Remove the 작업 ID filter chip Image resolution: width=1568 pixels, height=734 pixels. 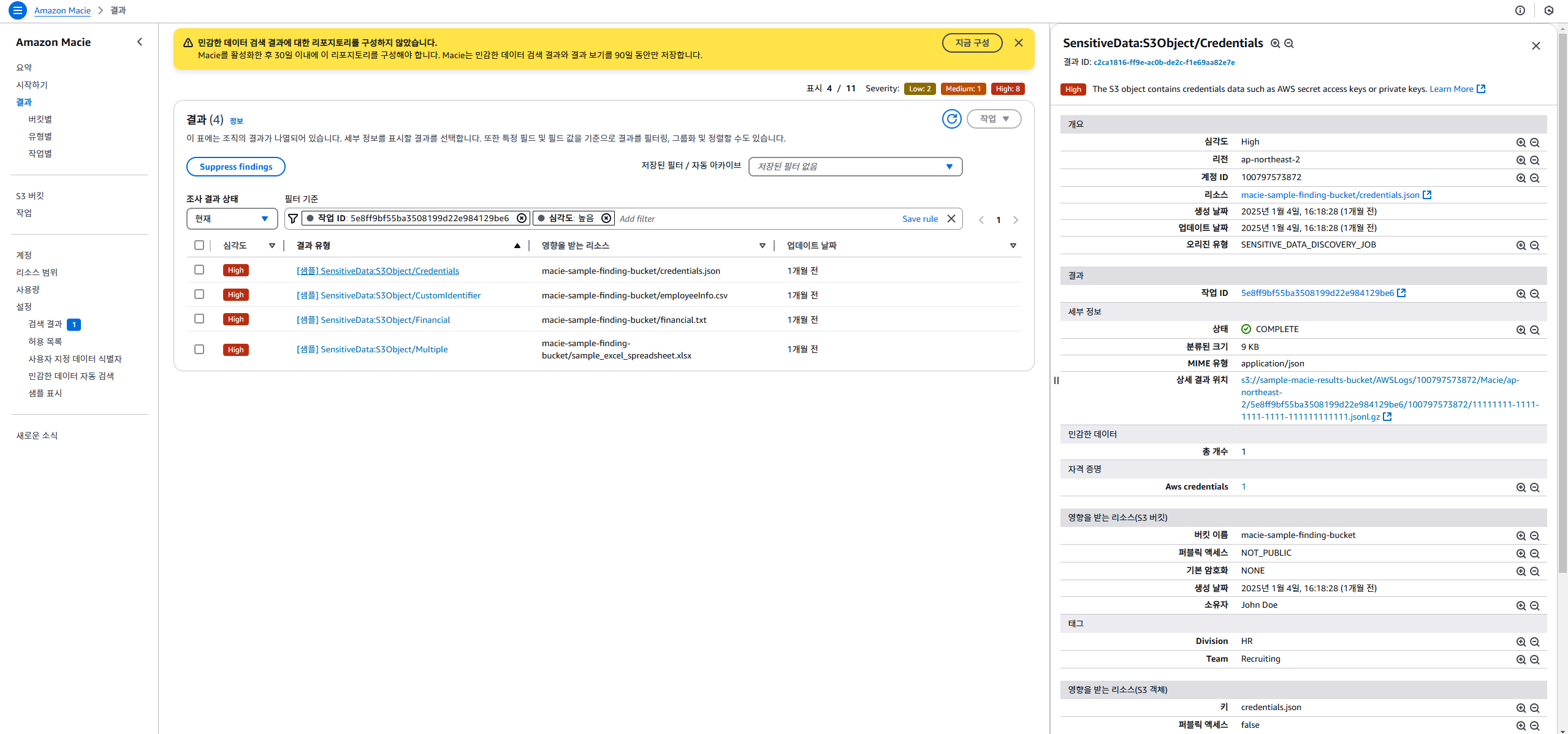tap(522, 218)
